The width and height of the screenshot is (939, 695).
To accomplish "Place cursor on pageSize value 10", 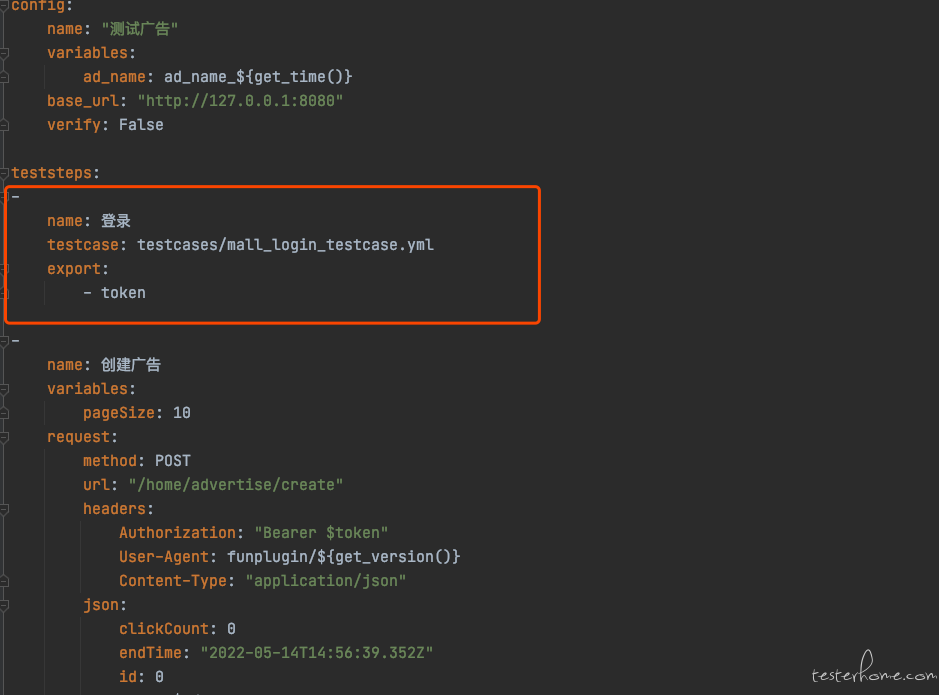I will [x=182, y=412].
